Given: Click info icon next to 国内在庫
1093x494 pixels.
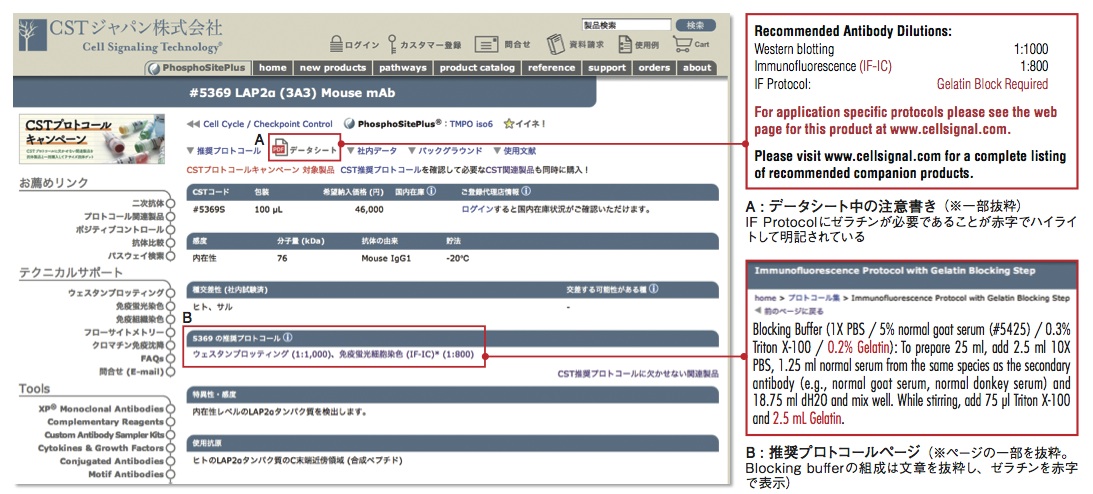Looking at the screenshot, I should [x=431, y=190].
